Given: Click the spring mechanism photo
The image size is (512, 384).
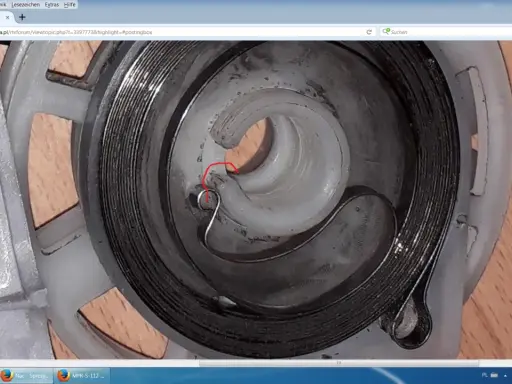Looking at the screenshot, I should (256, 200).
